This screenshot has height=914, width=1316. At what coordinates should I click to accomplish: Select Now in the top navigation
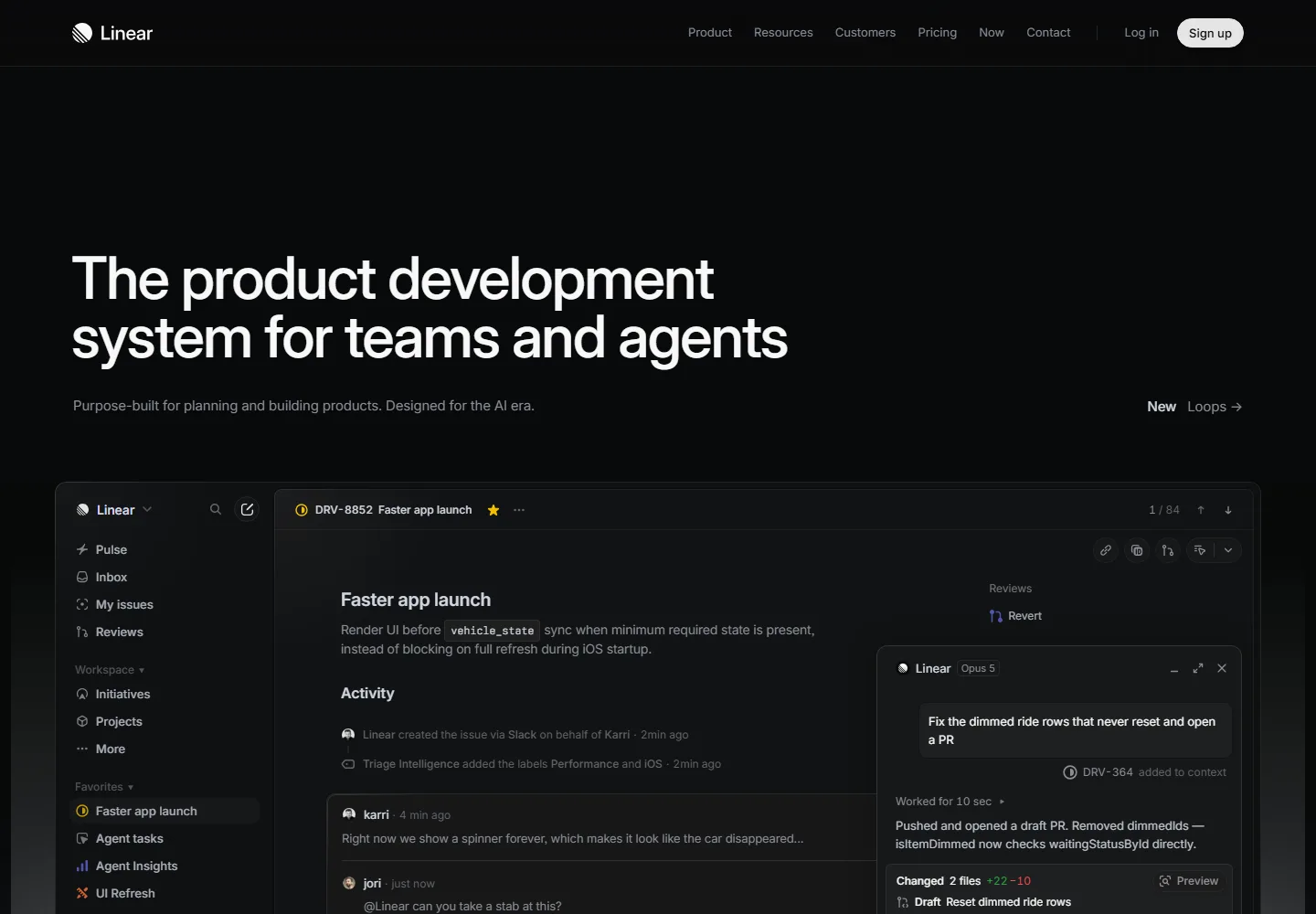pyautogui.click(x=992, y=33)
